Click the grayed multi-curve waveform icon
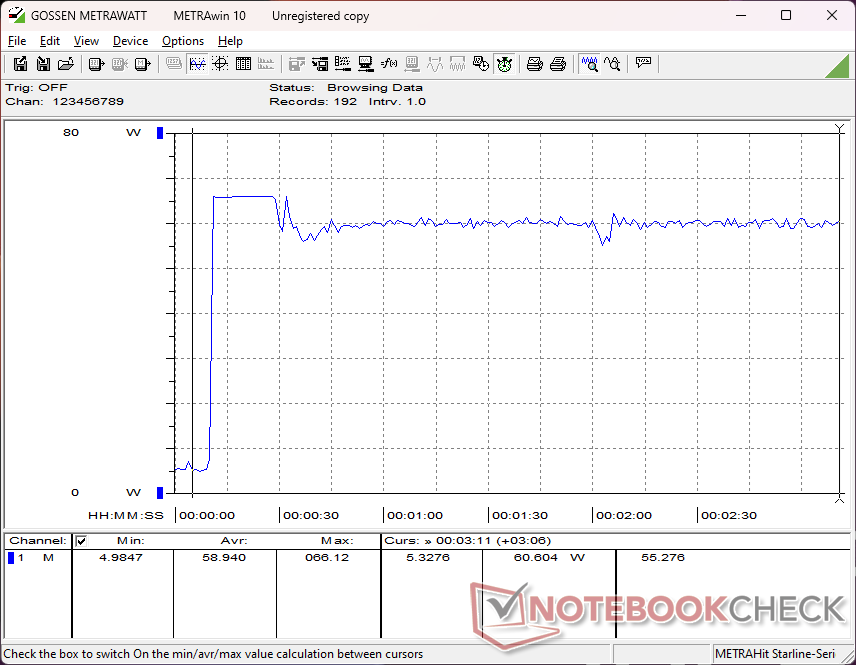 coord(457,64)
